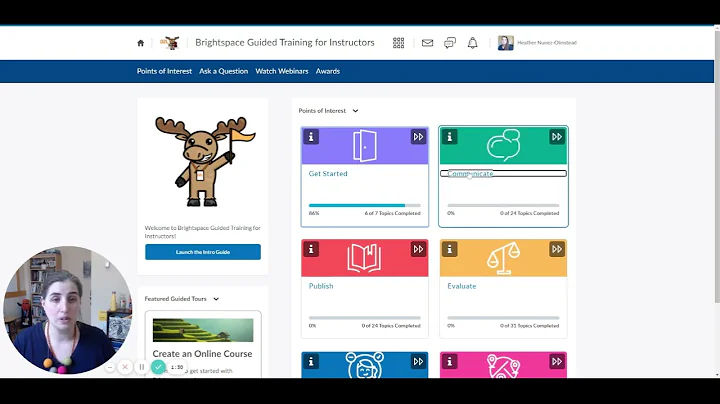Fast-forward icon on the blue bottom card

(418, 362)
